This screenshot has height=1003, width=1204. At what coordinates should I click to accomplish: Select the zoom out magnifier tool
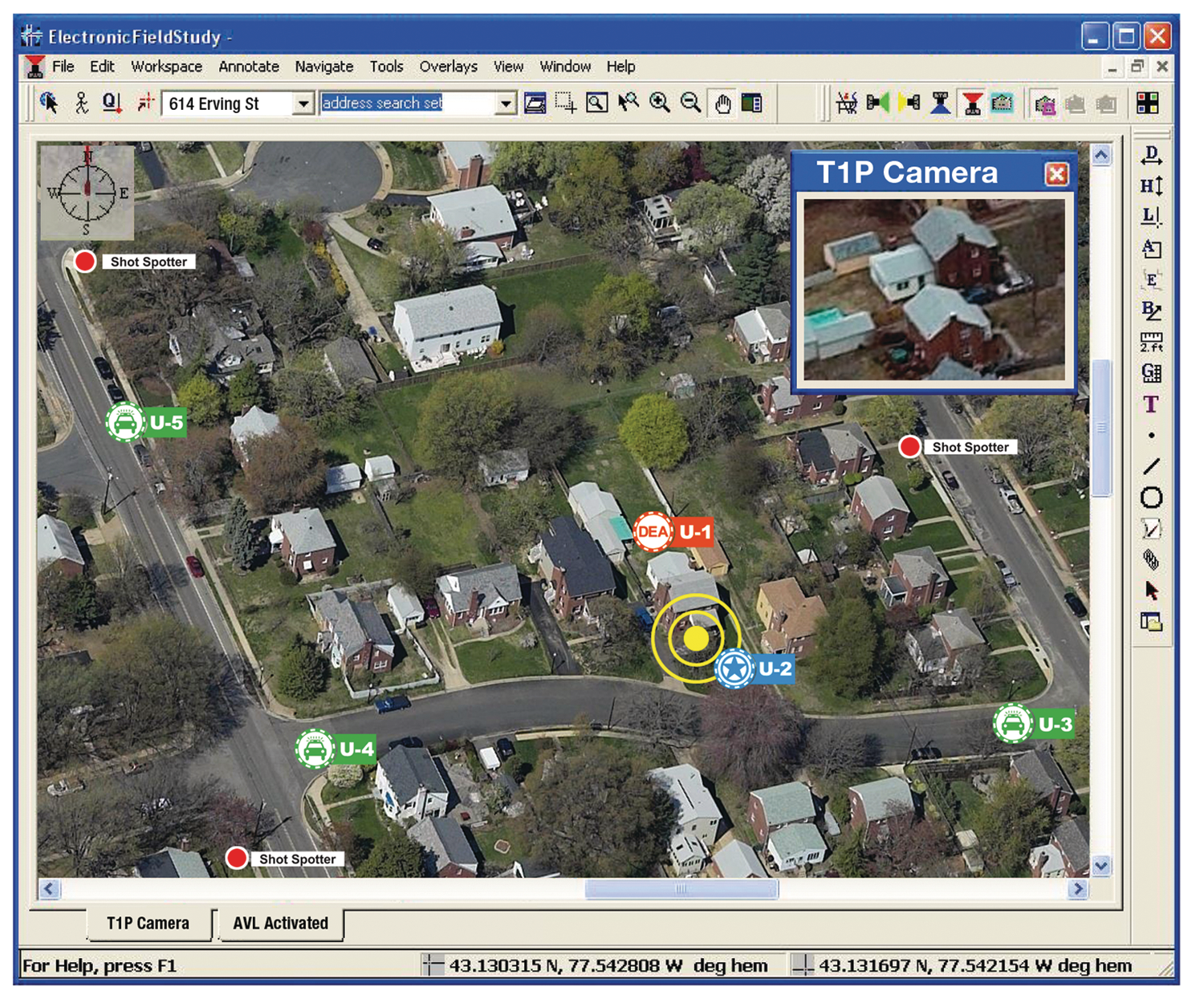point(690,103)
